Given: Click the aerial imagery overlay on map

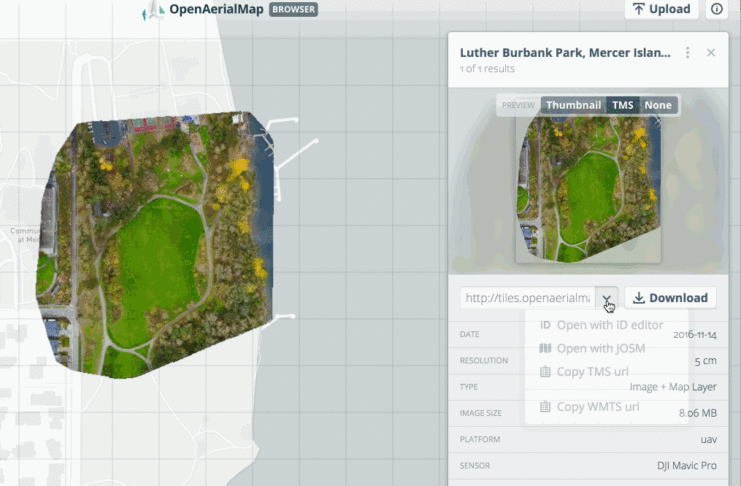Looking at the screenshot, I should [x=160, y=245].
